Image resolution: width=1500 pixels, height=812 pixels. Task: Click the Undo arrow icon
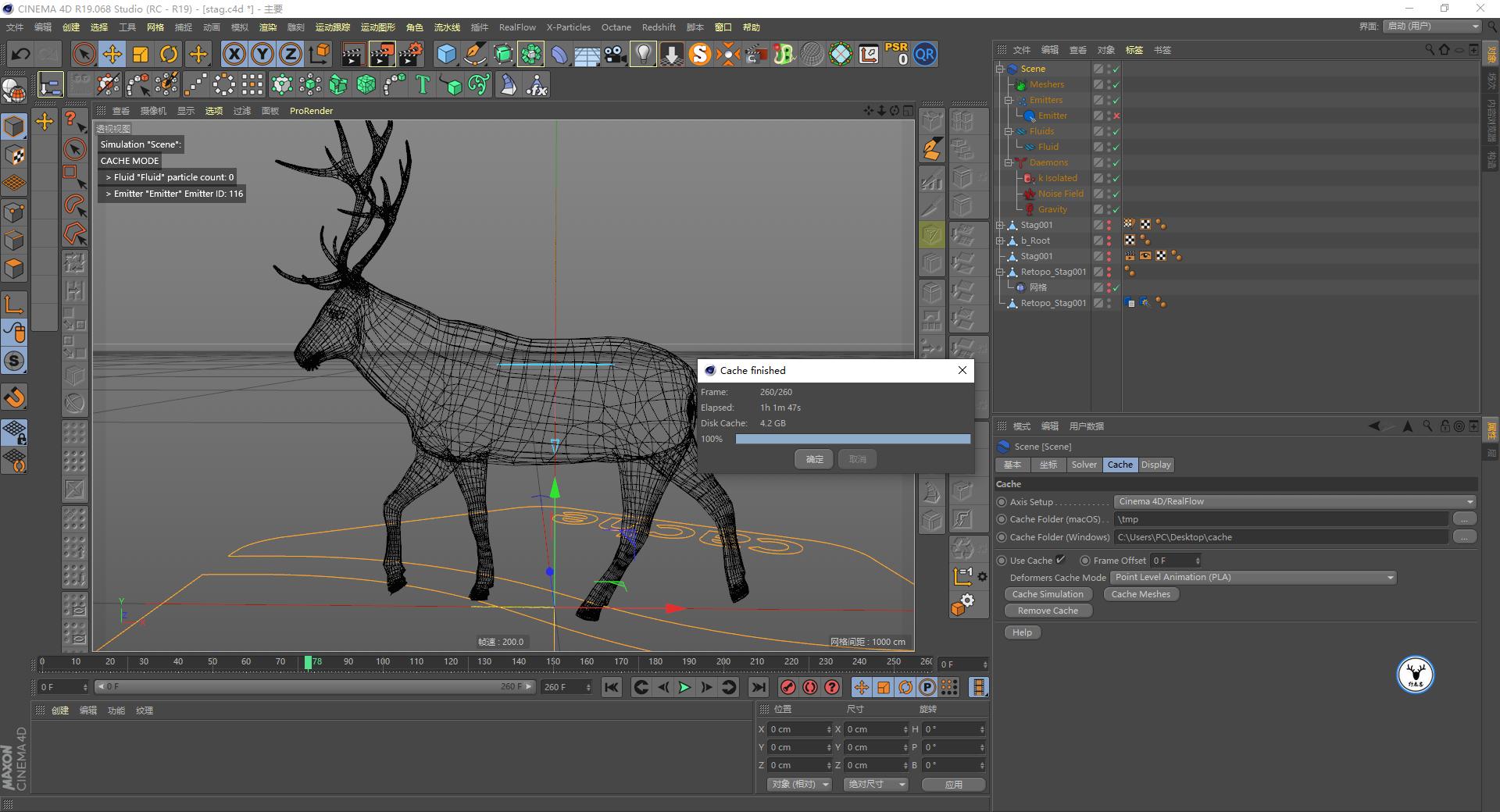click(21, 54)
